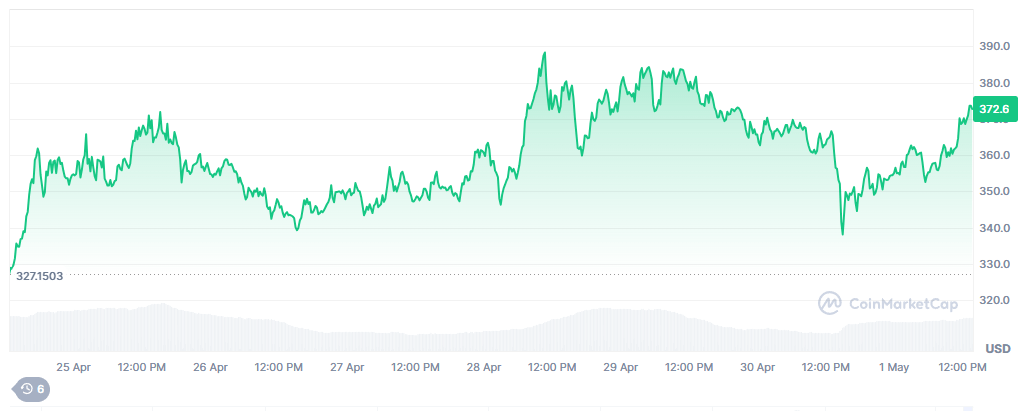Click the 327.1503 opening price label
The image size is (1020, 411).
(39, 275)
